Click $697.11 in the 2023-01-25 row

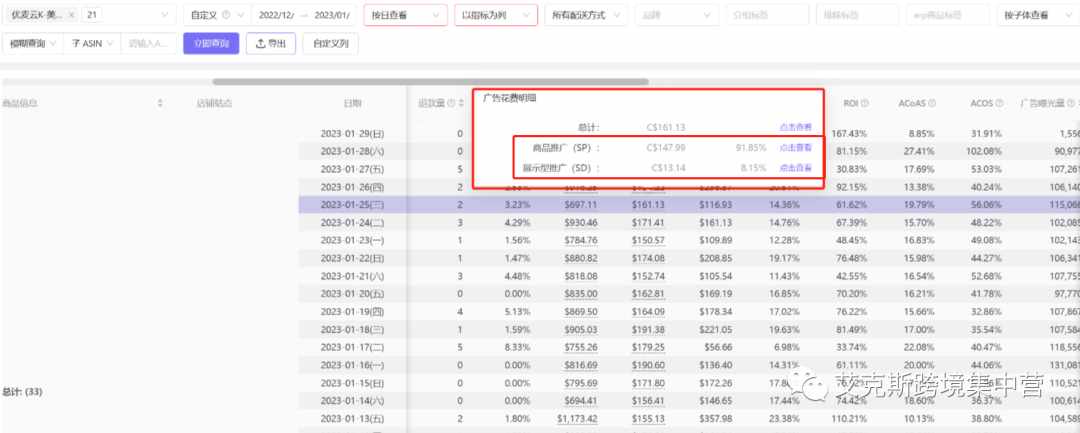pyautogui.click(x=580, y=204)
